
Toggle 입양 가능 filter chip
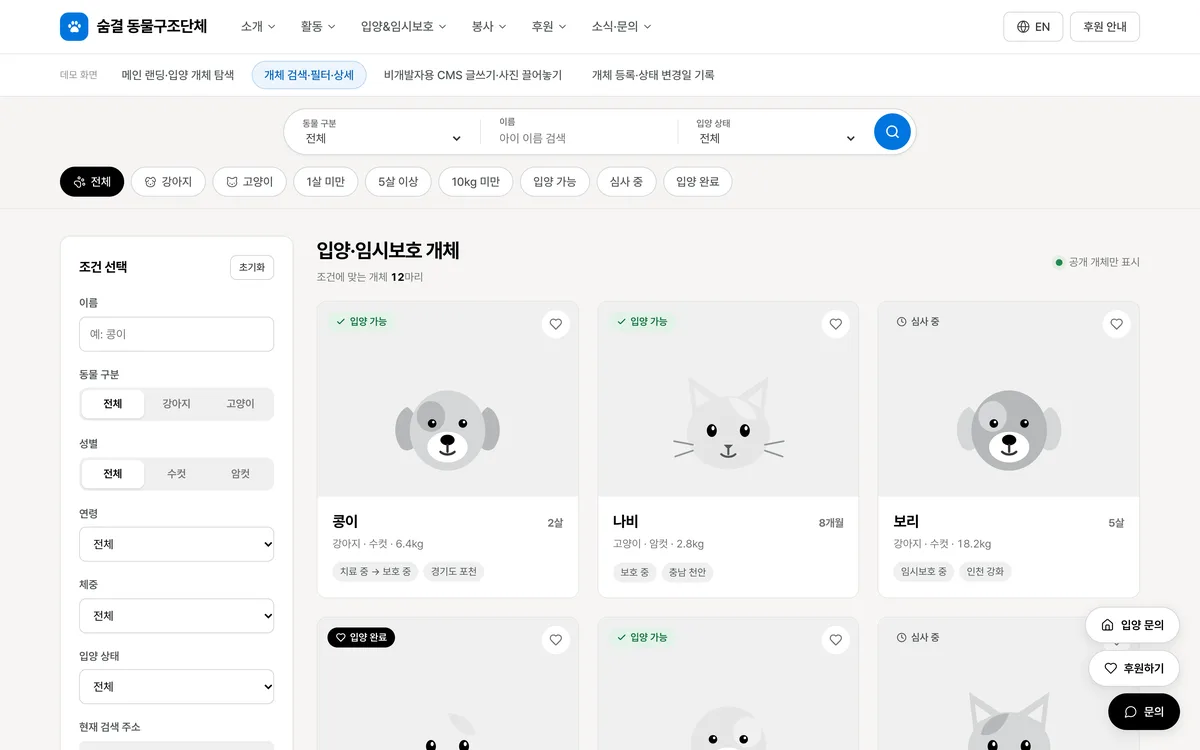(555, 182)
